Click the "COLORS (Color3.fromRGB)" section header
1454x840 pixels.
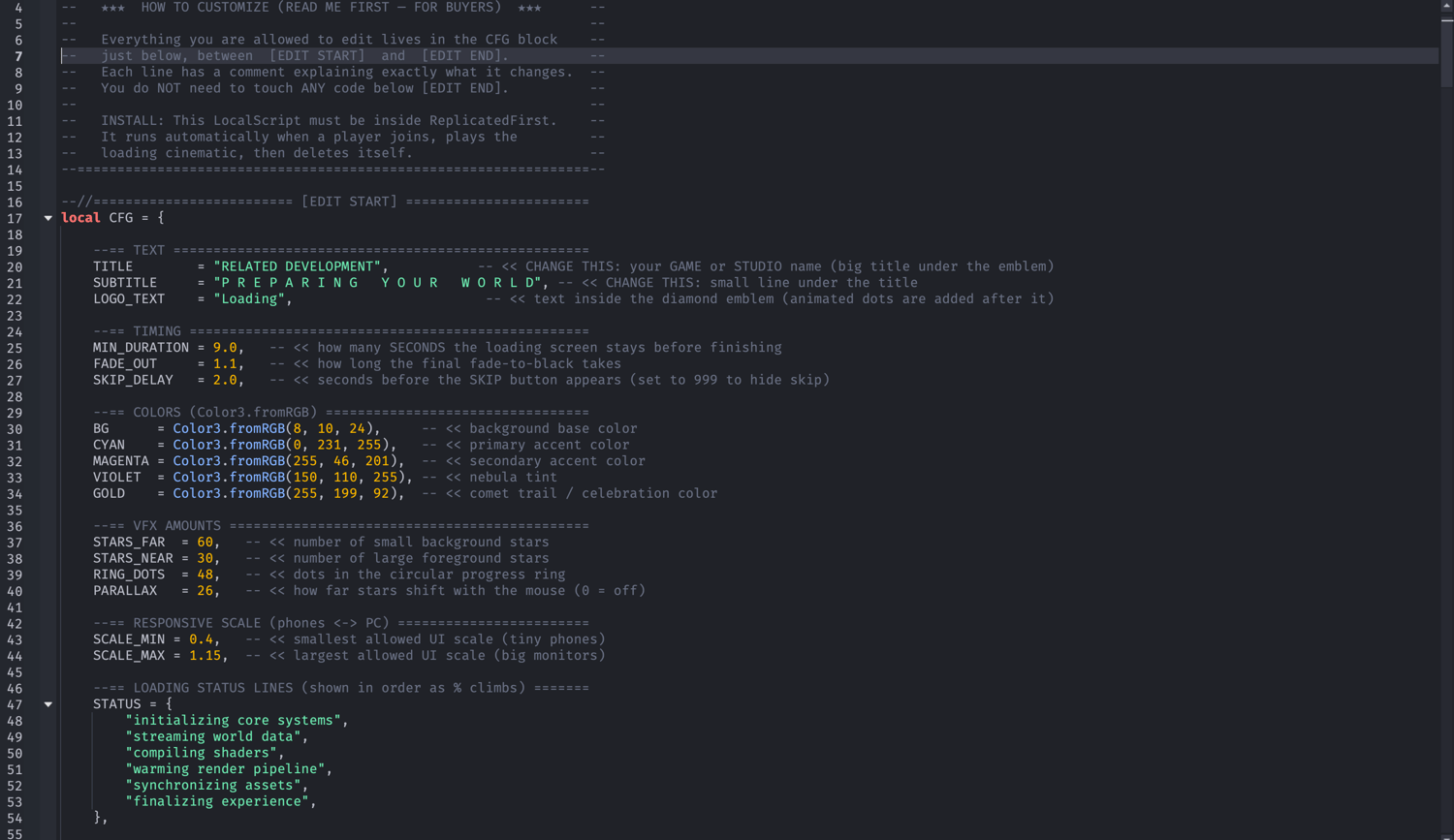[x=225, y=413]
